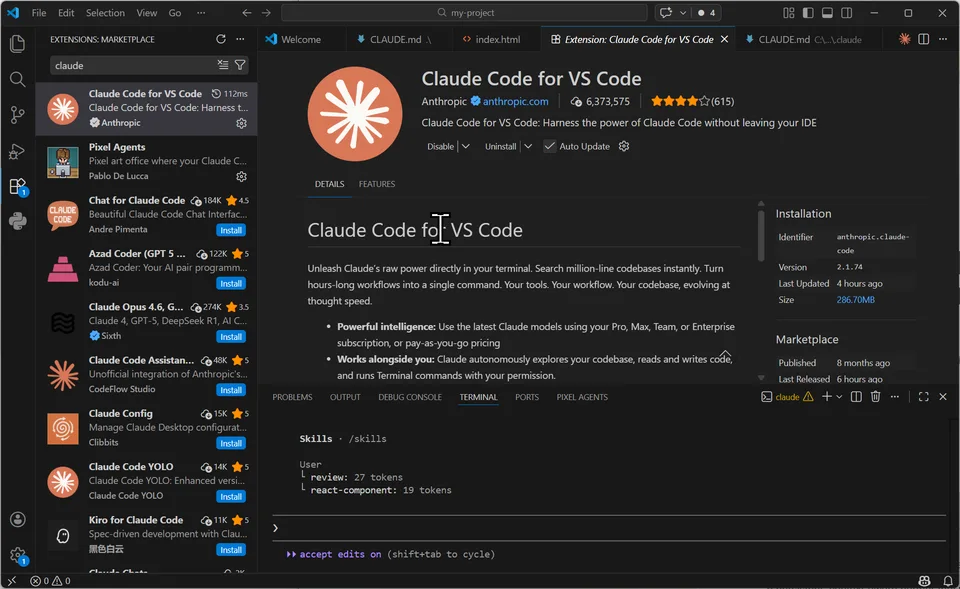Viewport: 960px width, 589px height.
Task: Click the extension details scrollbar thumb
Action: click(761, 235)
